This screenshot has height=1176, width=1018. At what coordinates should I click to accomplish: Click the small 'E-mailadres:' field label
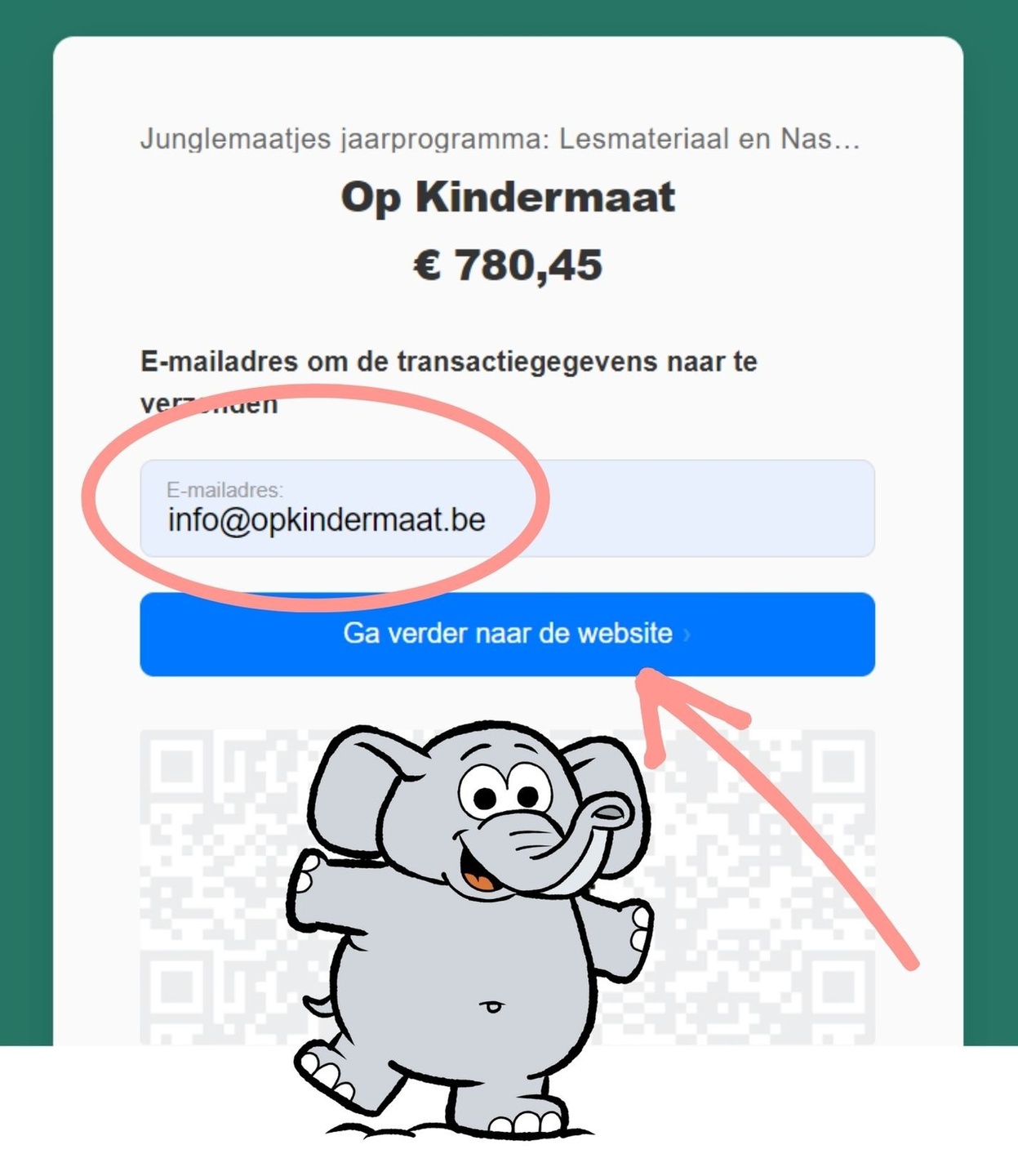(x=224, y=490)
